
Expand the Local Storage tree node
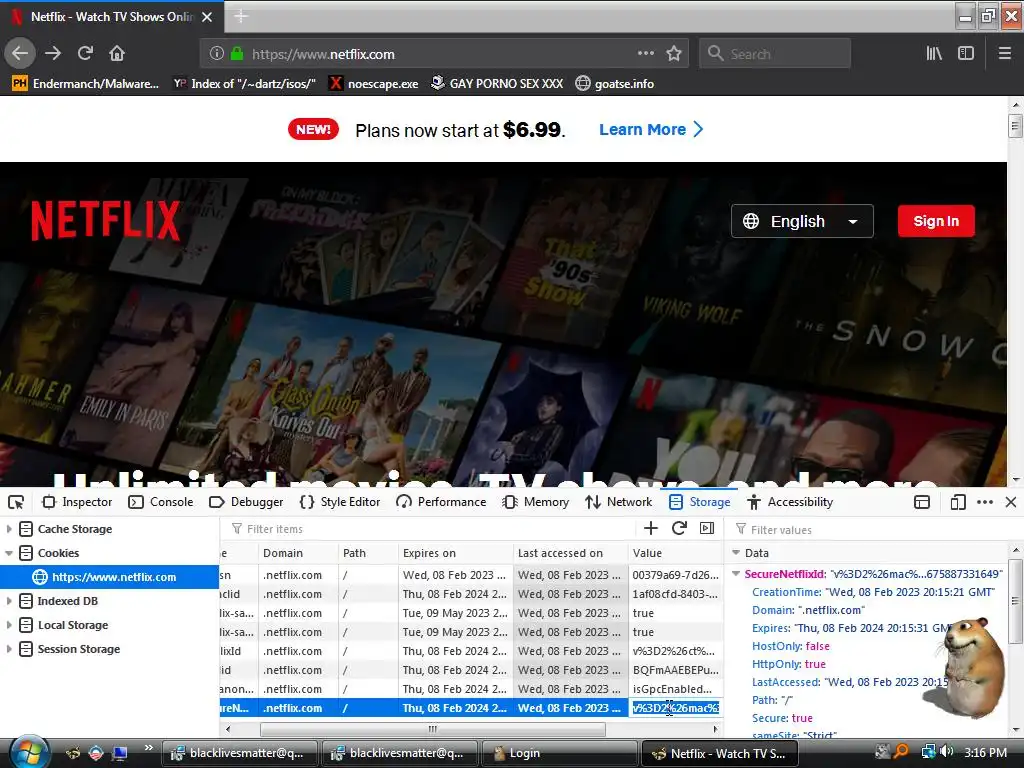(x=9, y=625)
